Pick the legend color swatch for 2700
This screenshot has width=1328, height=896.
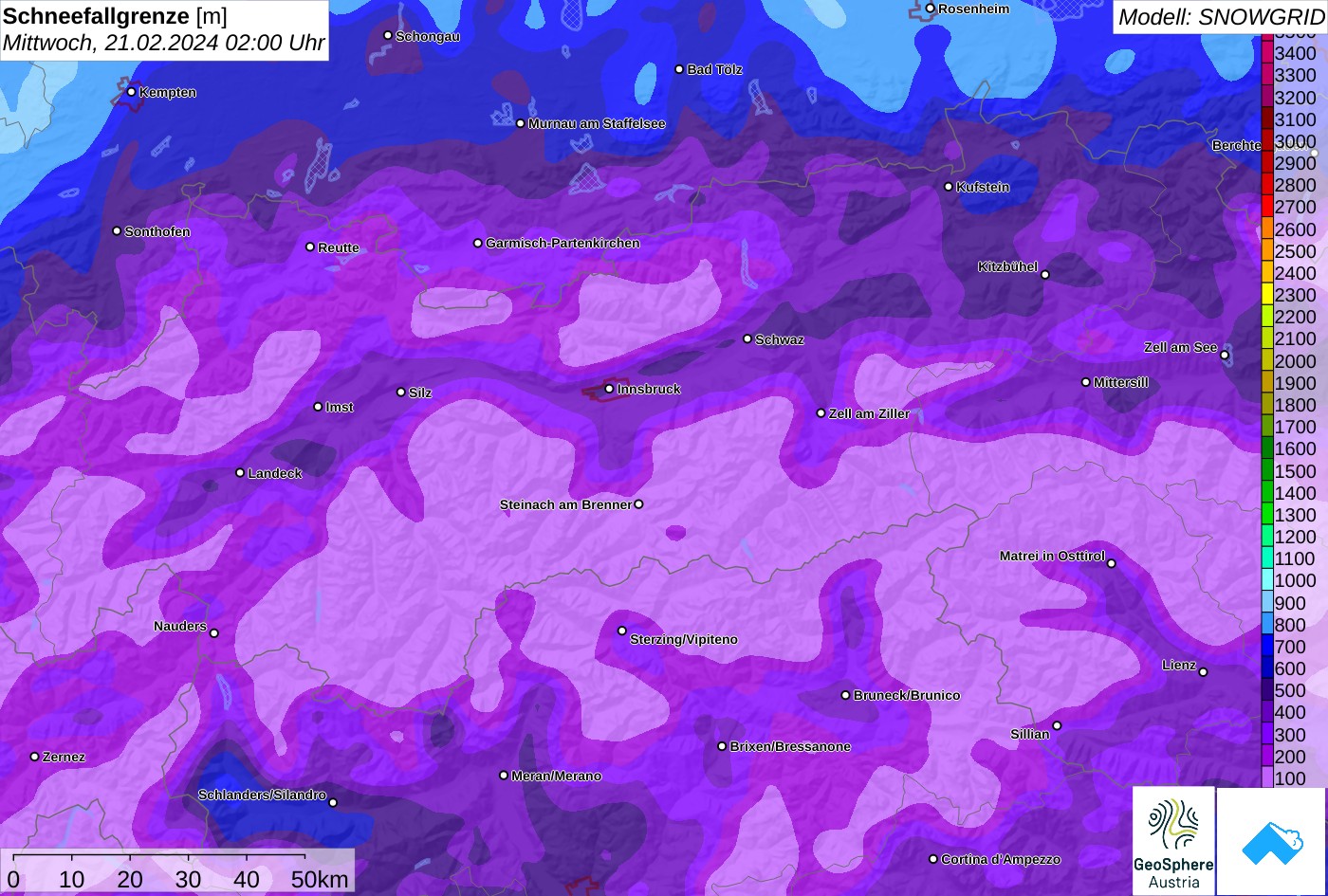tap(1267, 204)
